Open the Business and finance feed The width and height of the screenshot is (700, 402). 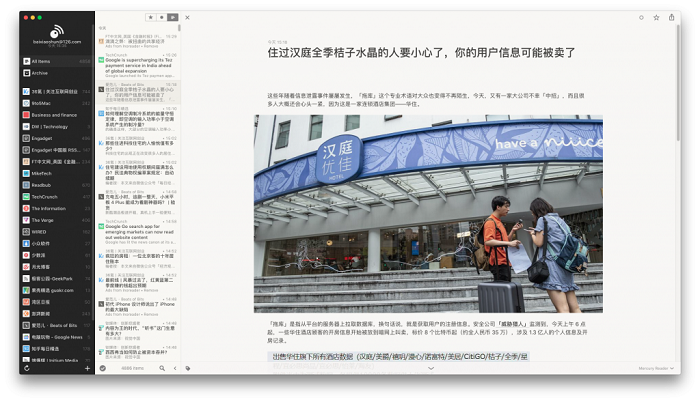tap(57, 115)
